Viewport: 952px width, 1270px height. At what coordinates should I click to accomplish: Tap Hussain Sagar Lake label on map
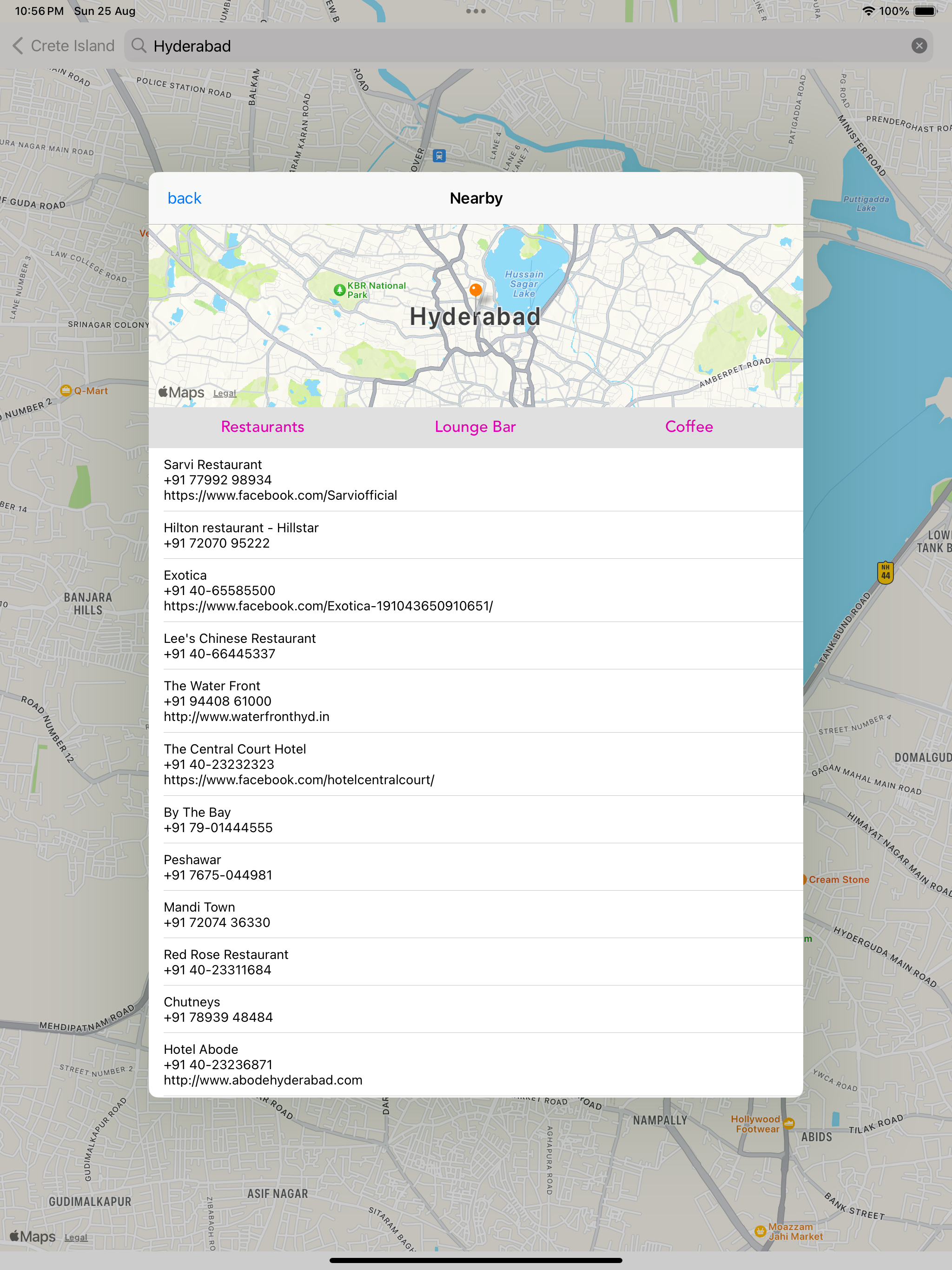tap(524, 284)
